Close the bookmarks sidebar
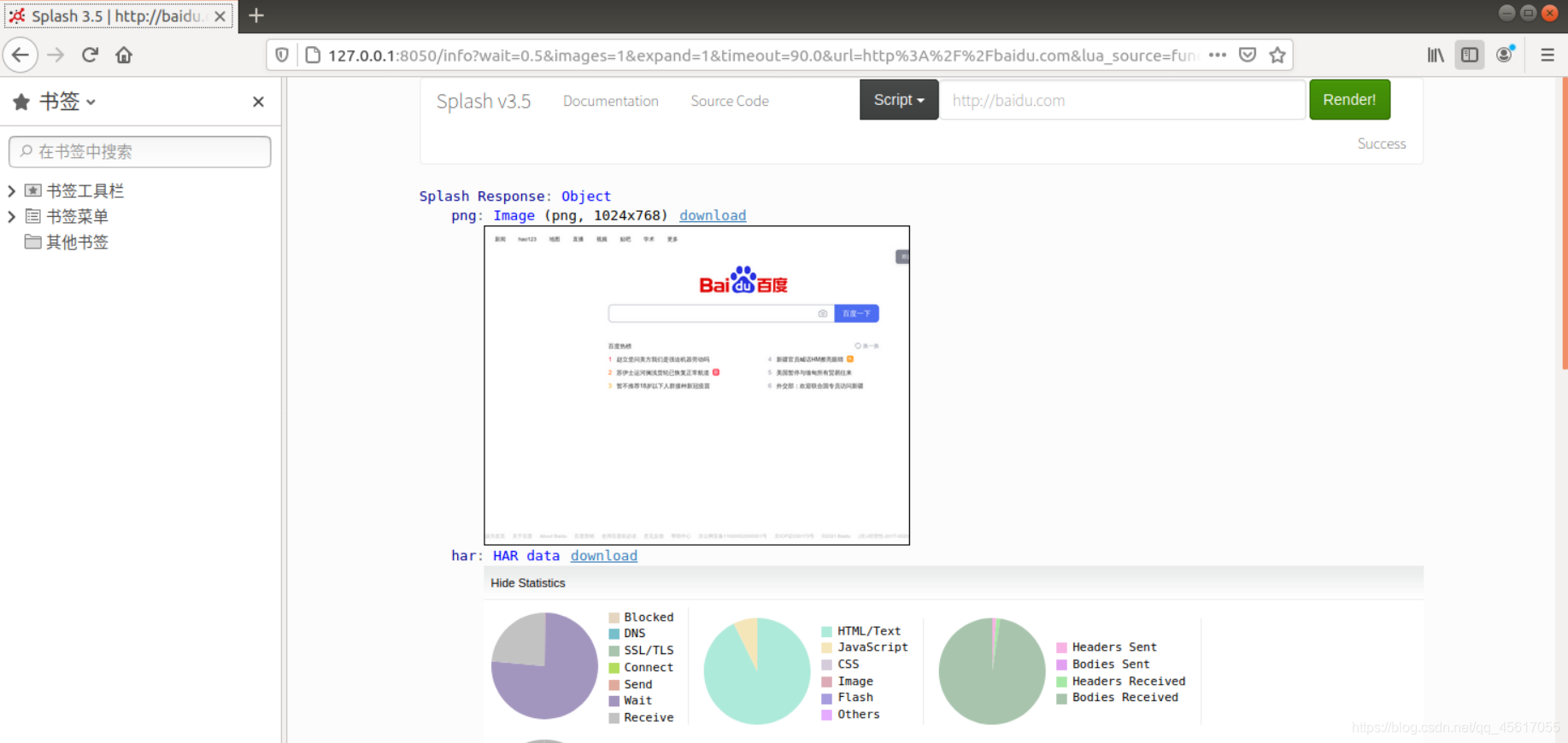 pos(258,102)
